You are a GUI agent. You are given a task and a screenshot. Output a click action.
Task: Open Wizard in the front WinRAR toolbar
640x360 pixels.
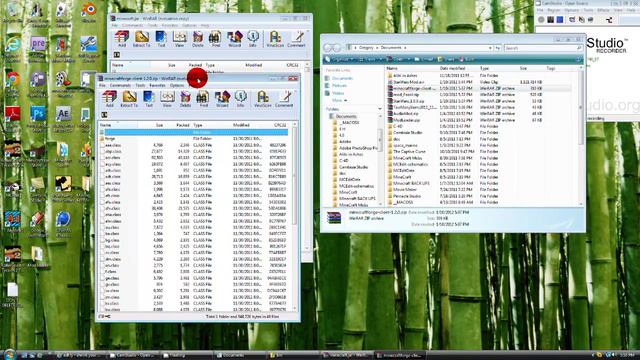coord(222,99)
